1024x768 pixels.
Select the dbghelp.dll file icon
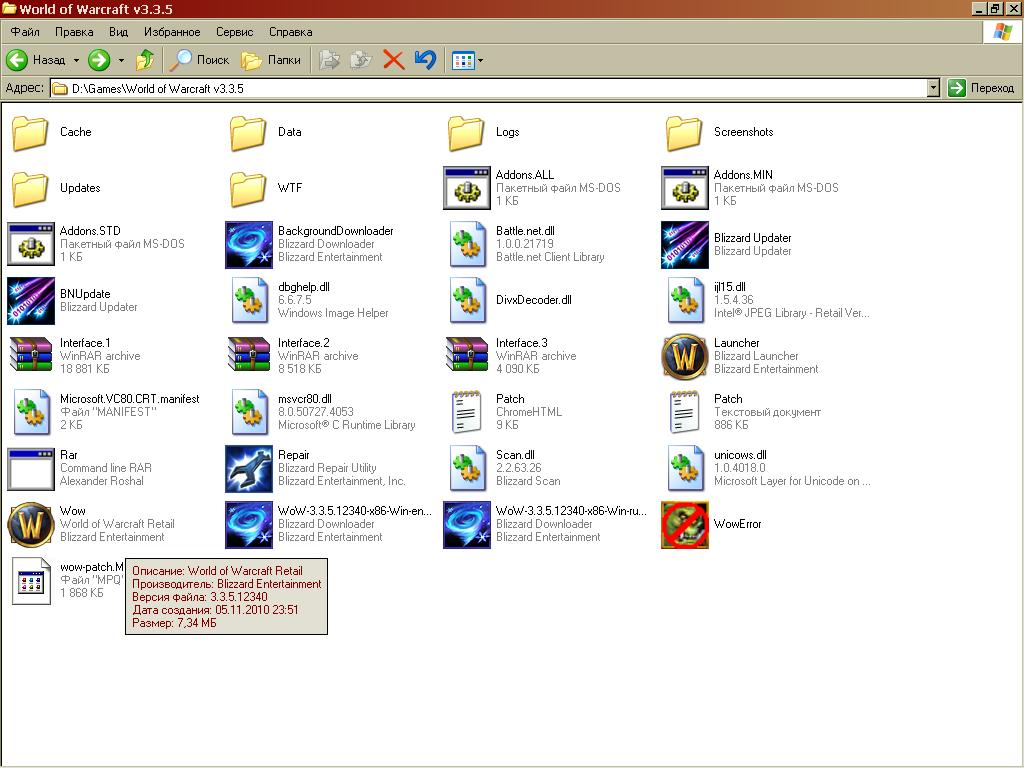tap(249, 300)
